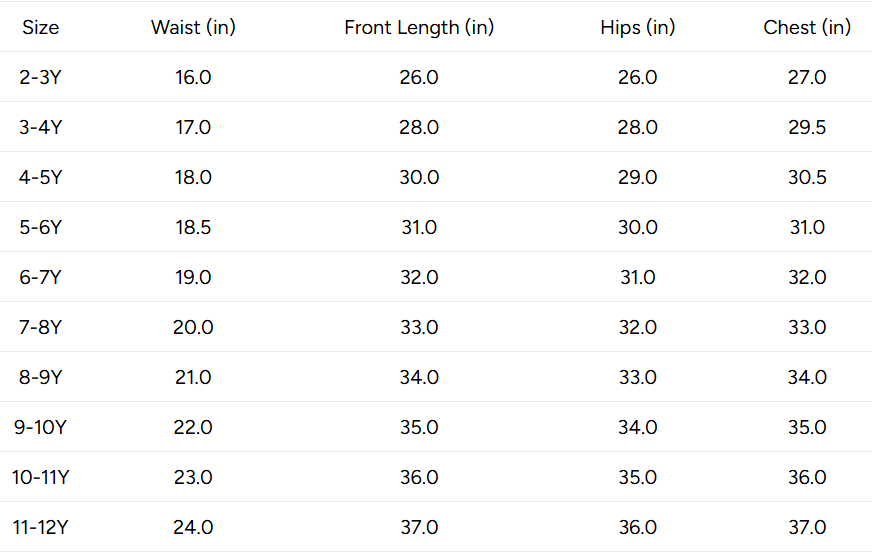Select the 11-12Y size label
Screen dimensions: 872x552
pos(40,528)
